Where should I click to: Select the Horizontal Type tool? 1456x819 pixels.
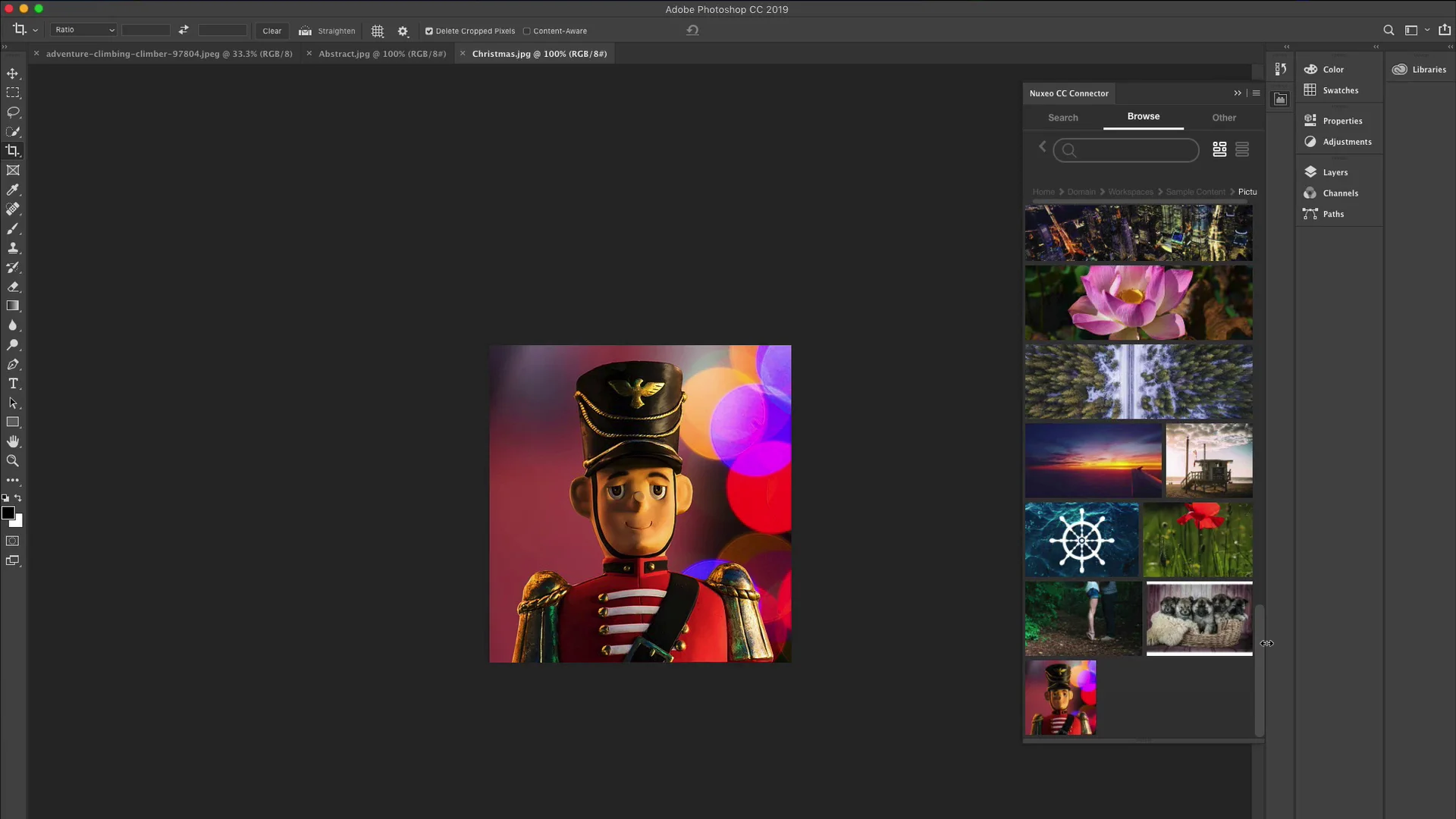click(x=13, y=384)
